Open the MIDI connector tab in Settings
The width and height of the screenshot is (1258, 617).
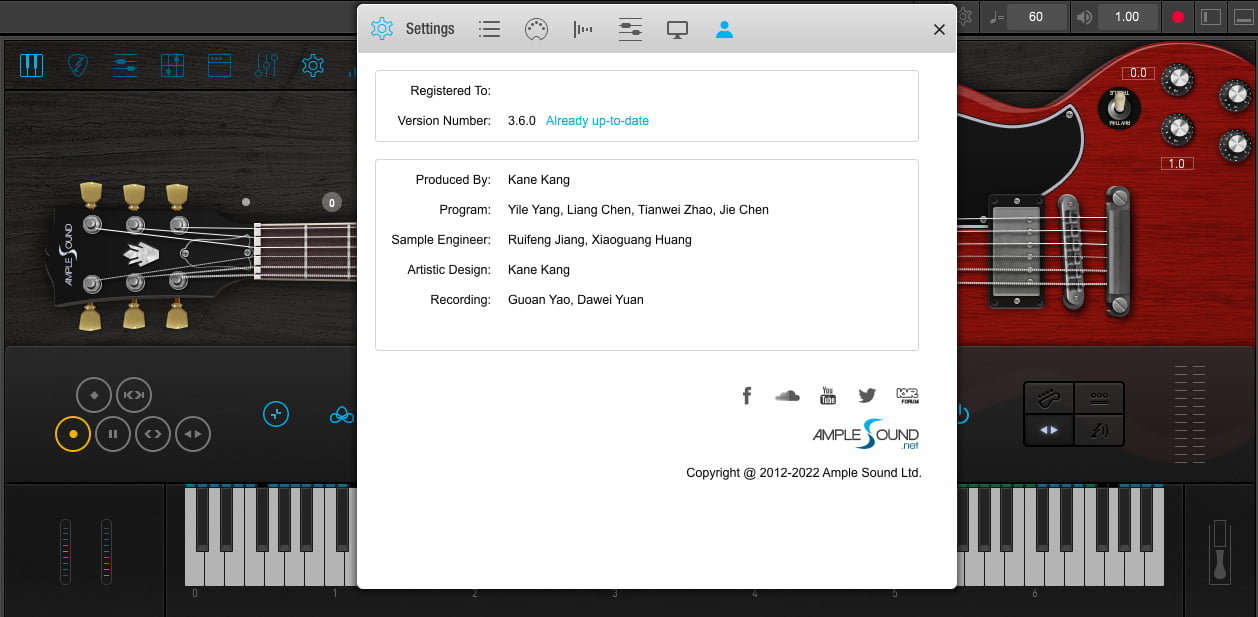coord(536,29)
